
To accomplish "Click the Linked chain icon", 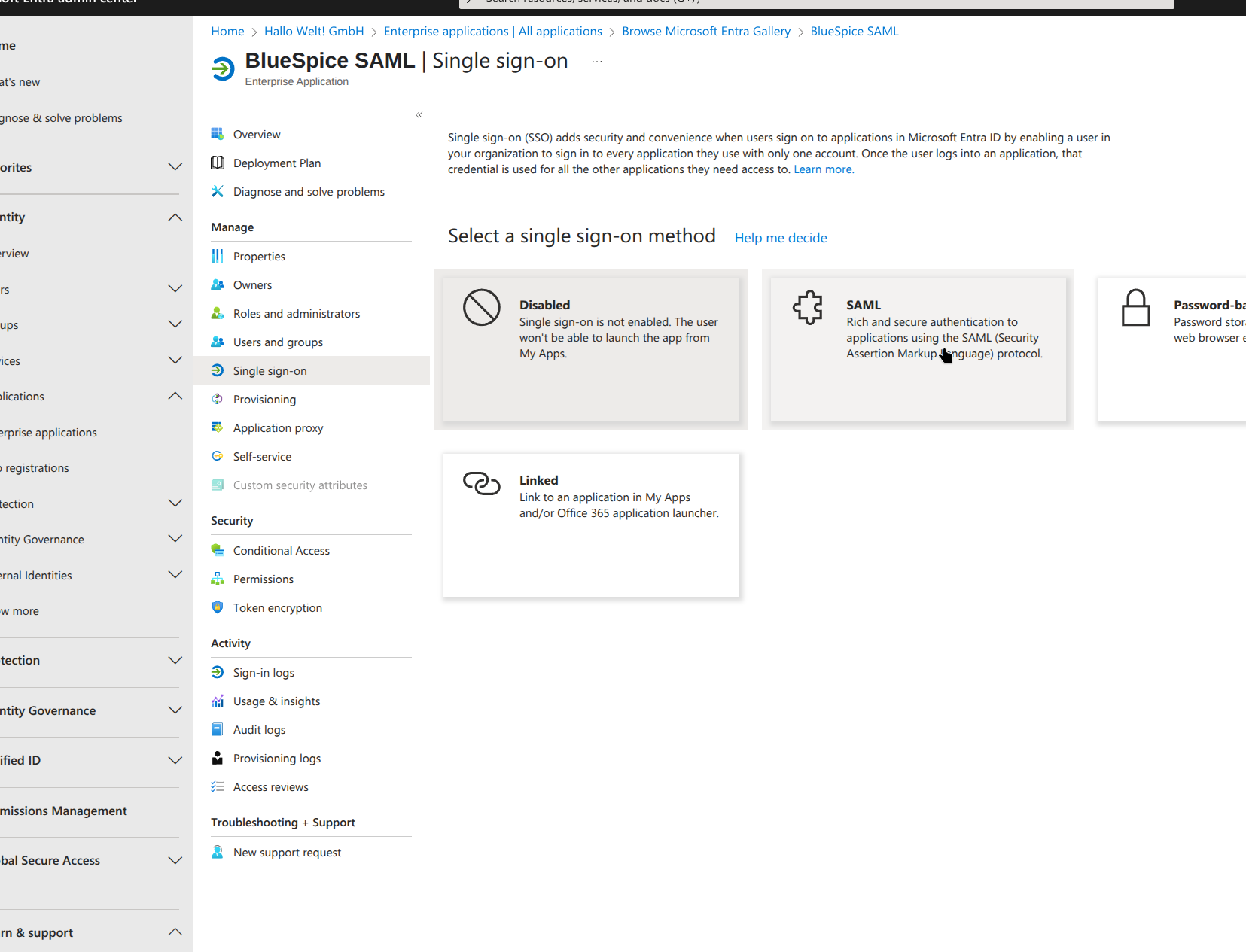I will coord(482,483).
